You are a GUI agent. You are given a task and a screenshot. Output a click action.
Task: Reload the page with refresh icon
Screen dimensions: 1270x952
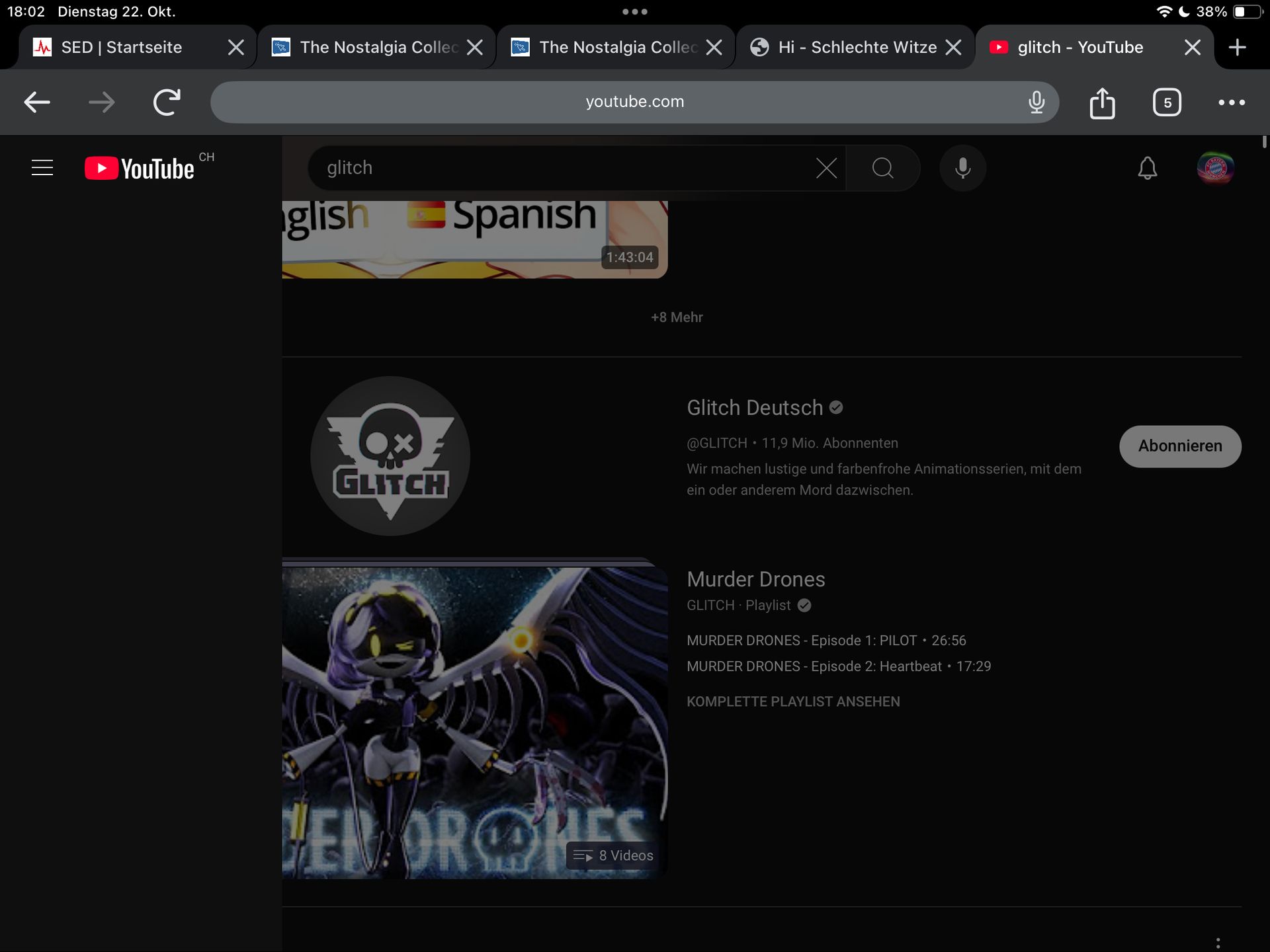point(167,102)
